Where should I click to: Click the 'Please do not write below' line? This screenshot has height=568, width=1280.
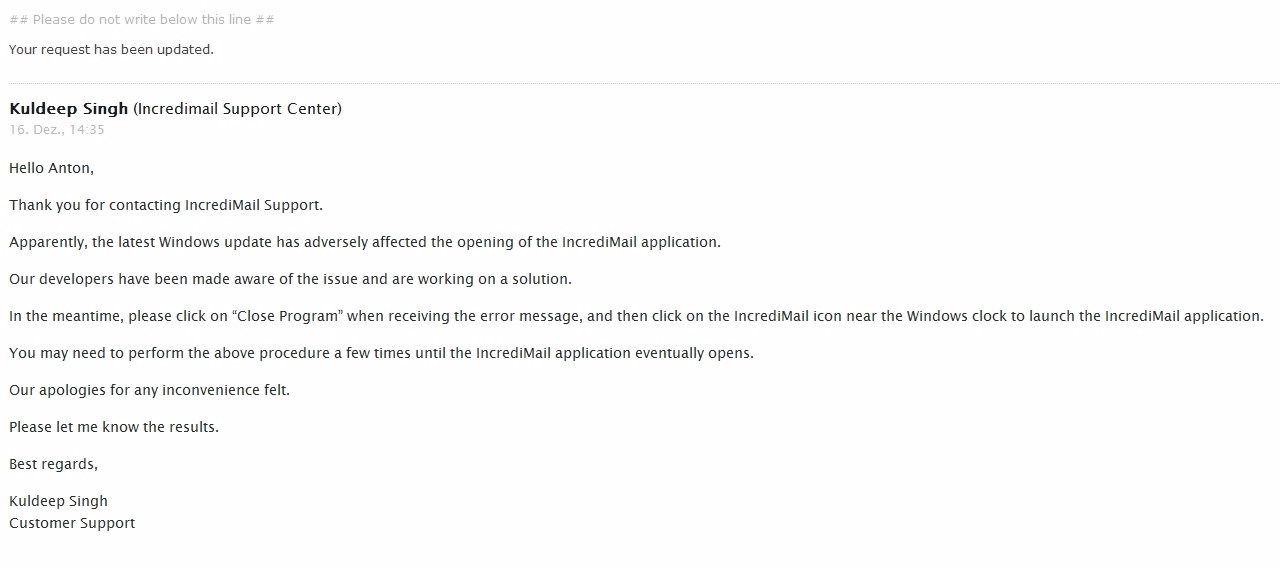click(142, 19)
